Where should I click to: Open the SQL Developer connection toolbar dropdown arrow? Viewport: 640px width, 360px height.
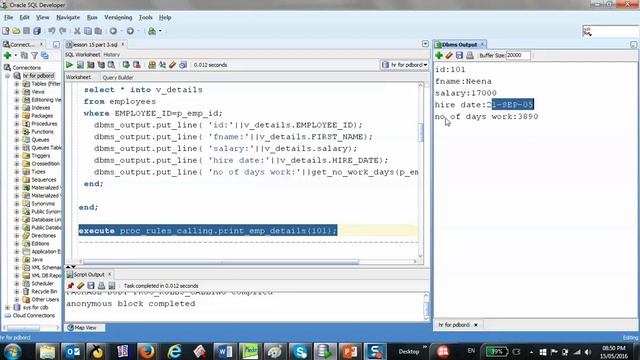[160, 31]
